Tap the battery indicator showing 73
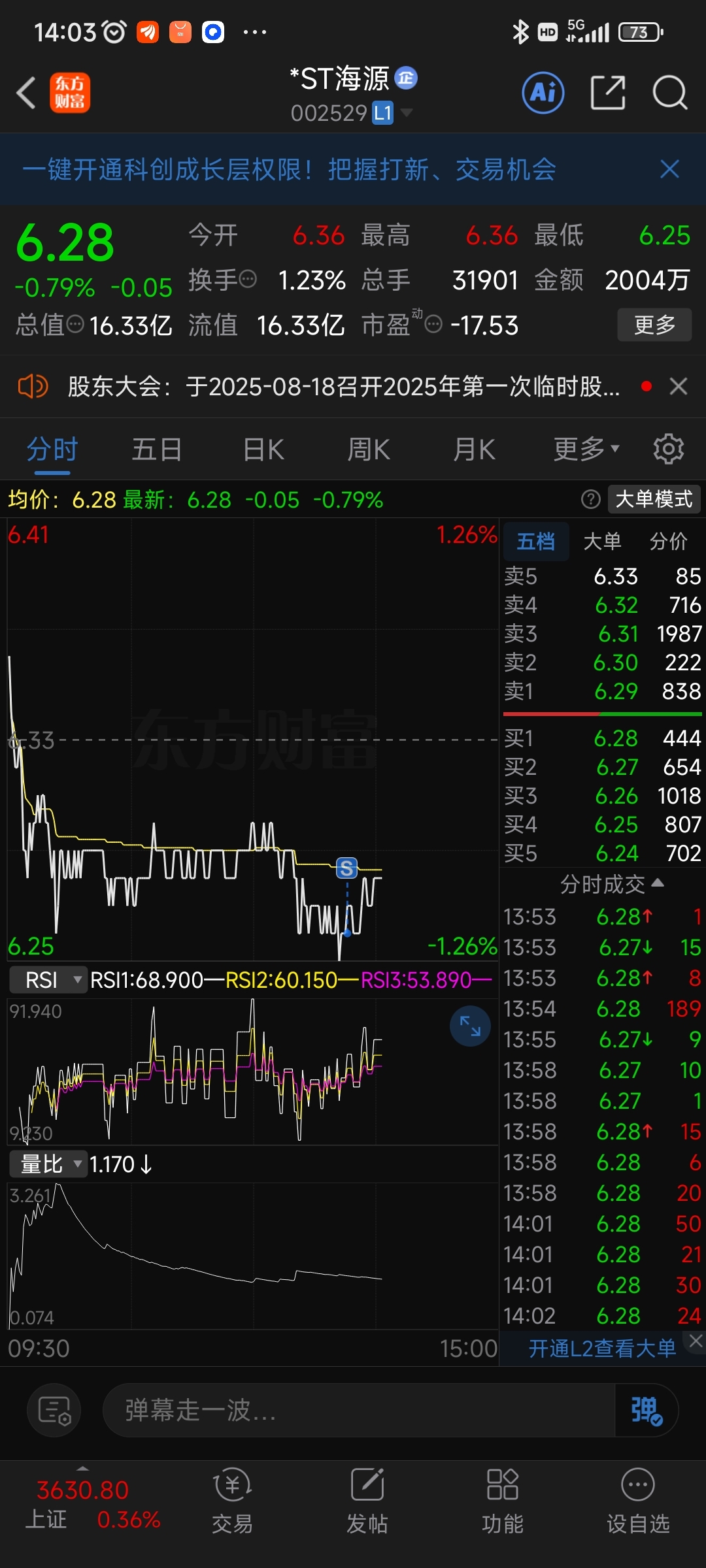Image resolution: width=706 pixels, height=1568 pixels. click(x=641, y=32)
